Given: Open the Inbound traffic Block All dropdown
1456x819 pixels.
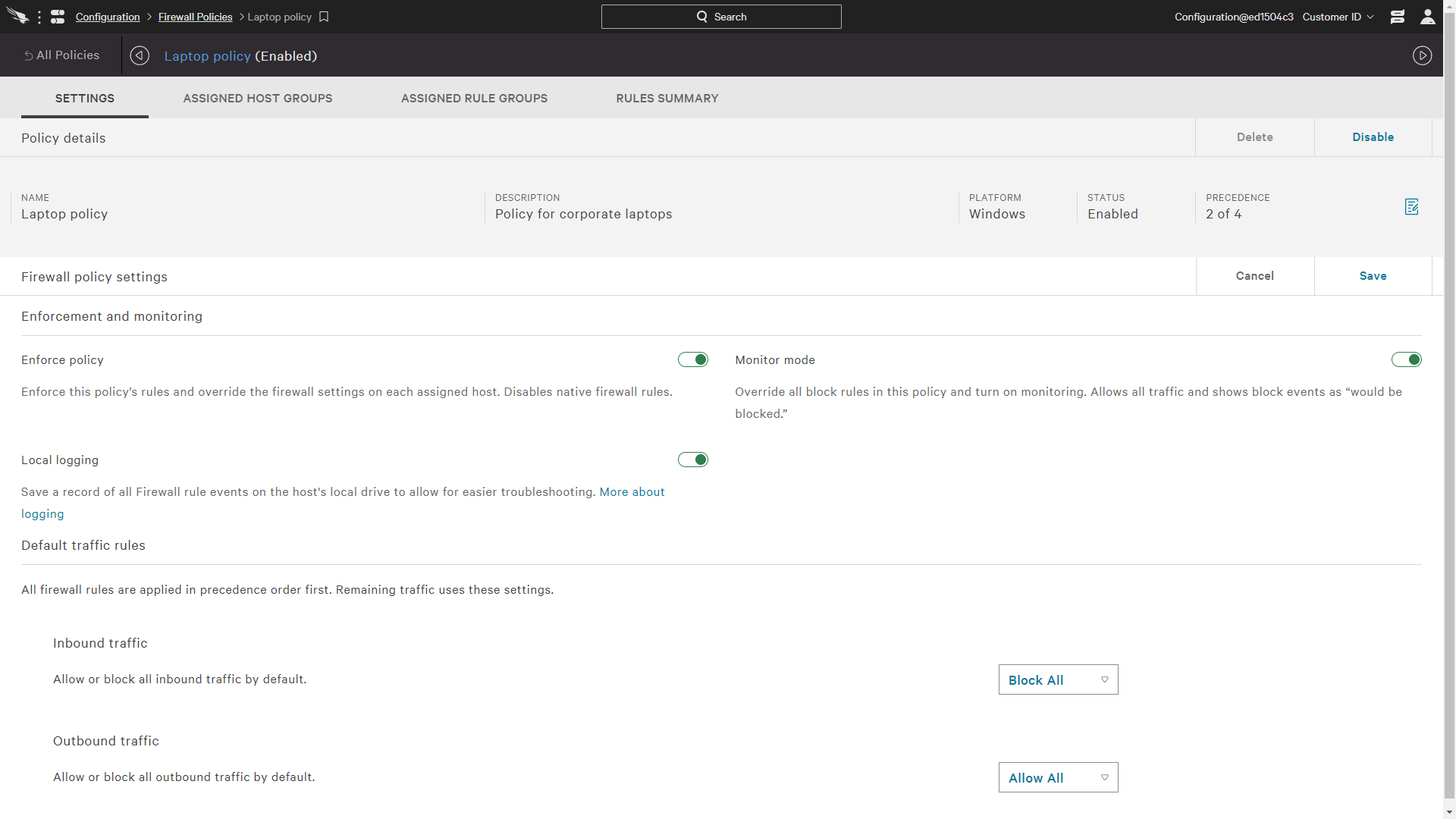Looking at the screenshot, I should pyautogui.click(x=1058, y=680).
